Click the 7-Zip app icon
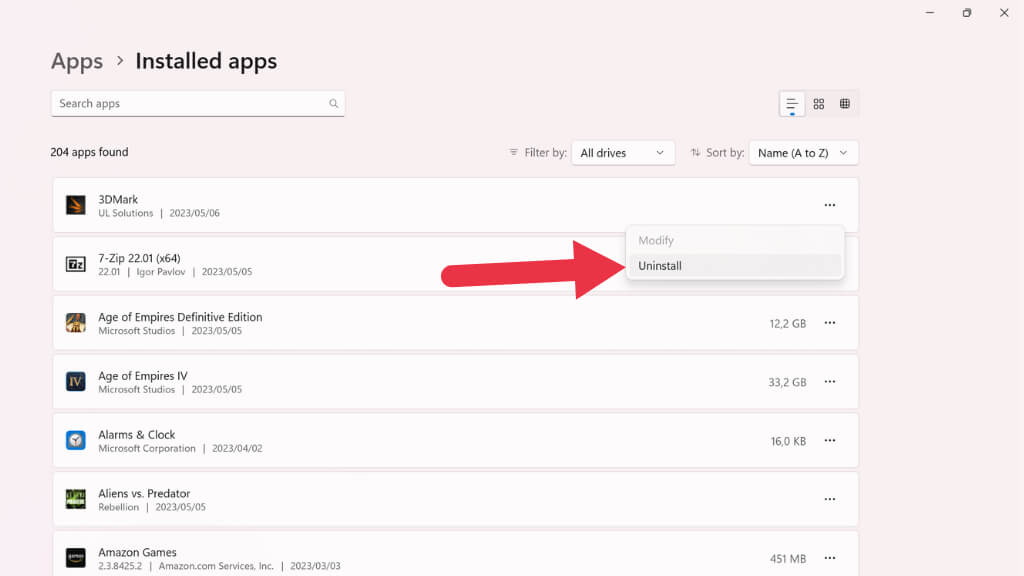1024x576 pixels. point(76,264)
